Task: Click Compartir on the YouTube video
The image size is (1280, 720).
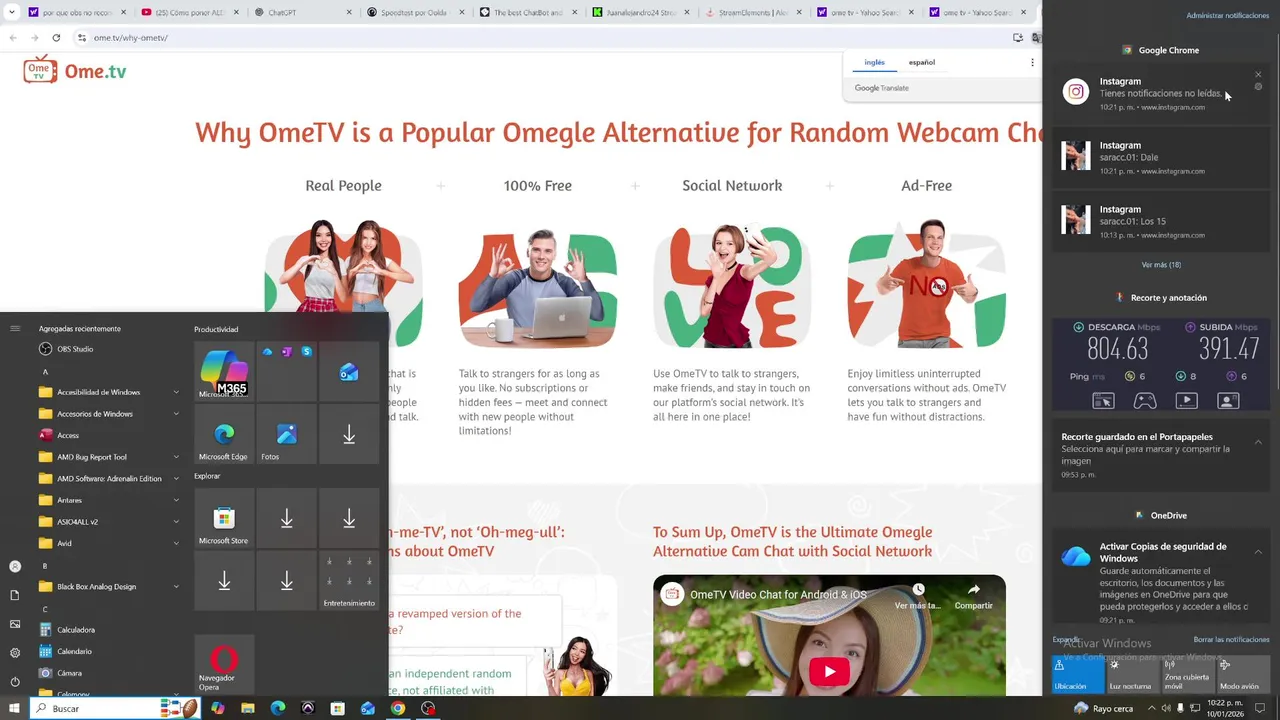Action: tap(973, 596)
